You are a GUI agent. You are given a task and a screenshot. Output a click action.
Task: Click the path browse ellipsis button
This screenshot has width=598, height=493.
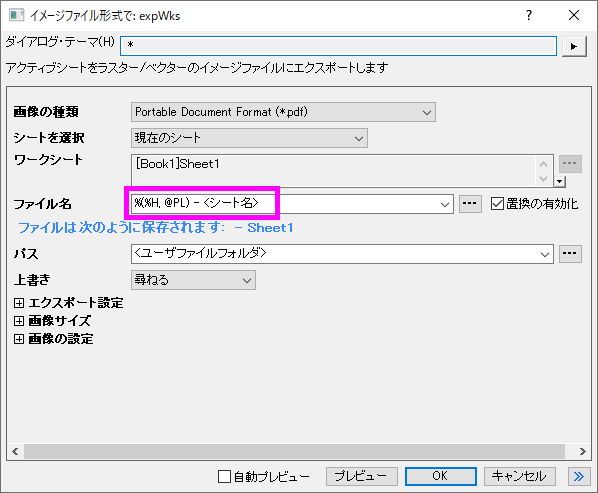pyautogui.click(x=570, y=254)
